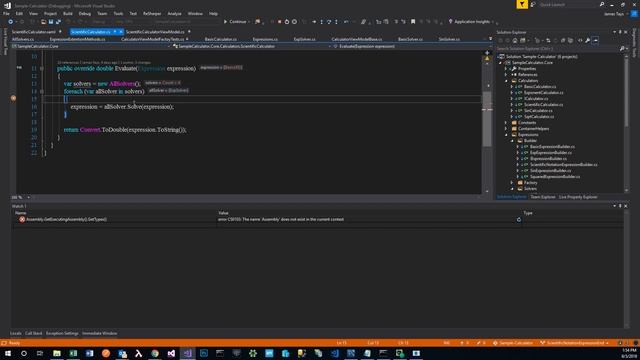Viewport: 640px width, 360px height.
Task: Open the Locals tab at the bottom
Action: point(16,333)
